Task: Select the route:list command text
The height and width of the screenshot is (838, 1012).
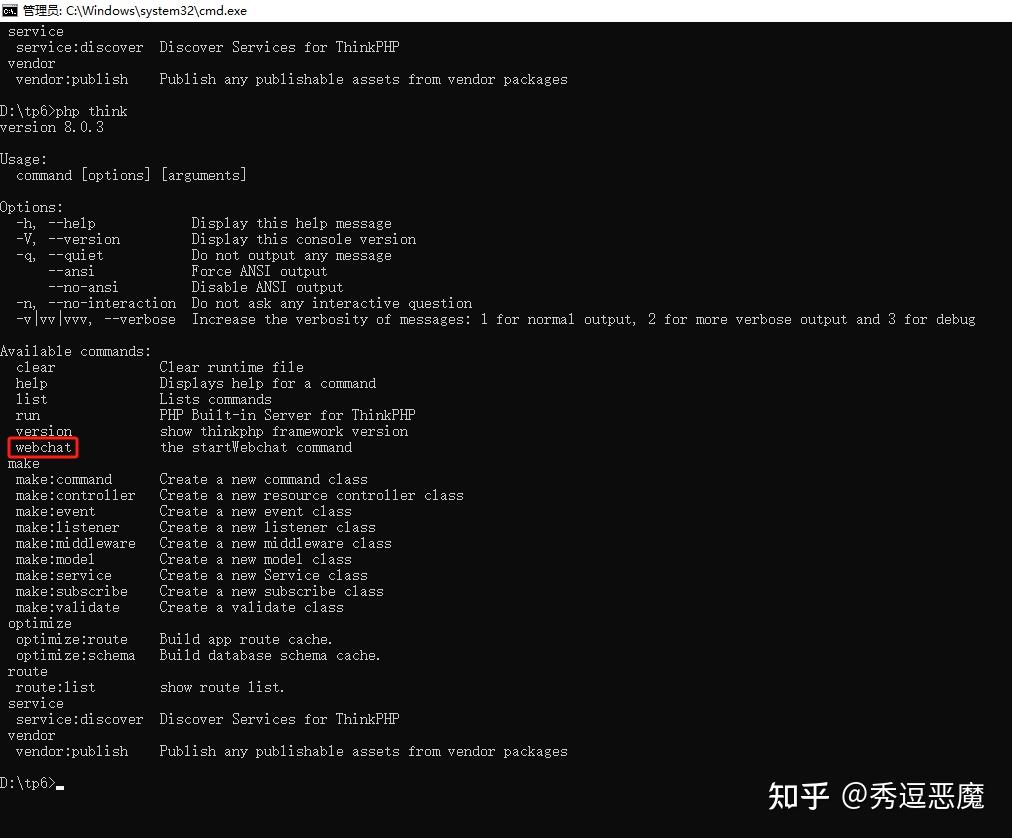Action: coord(55,687)
